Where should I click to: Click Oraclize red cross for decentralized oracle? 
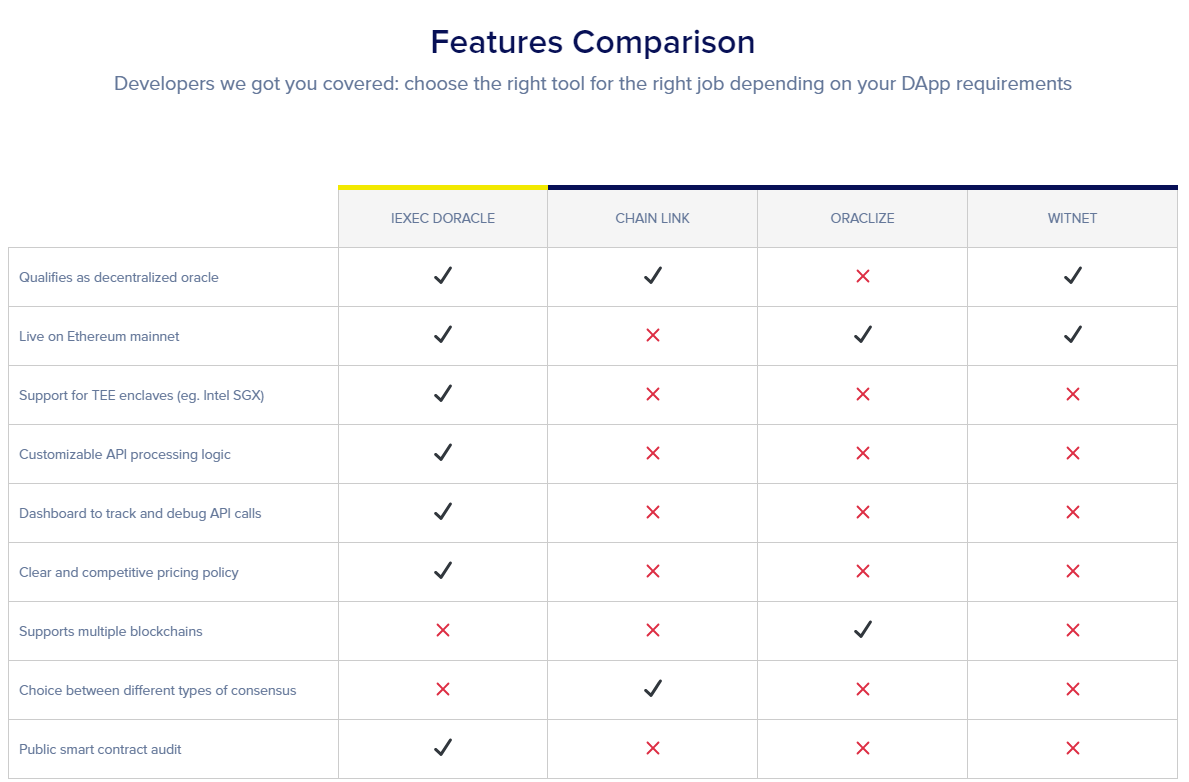pyautogui.click(x=862, y=276)
